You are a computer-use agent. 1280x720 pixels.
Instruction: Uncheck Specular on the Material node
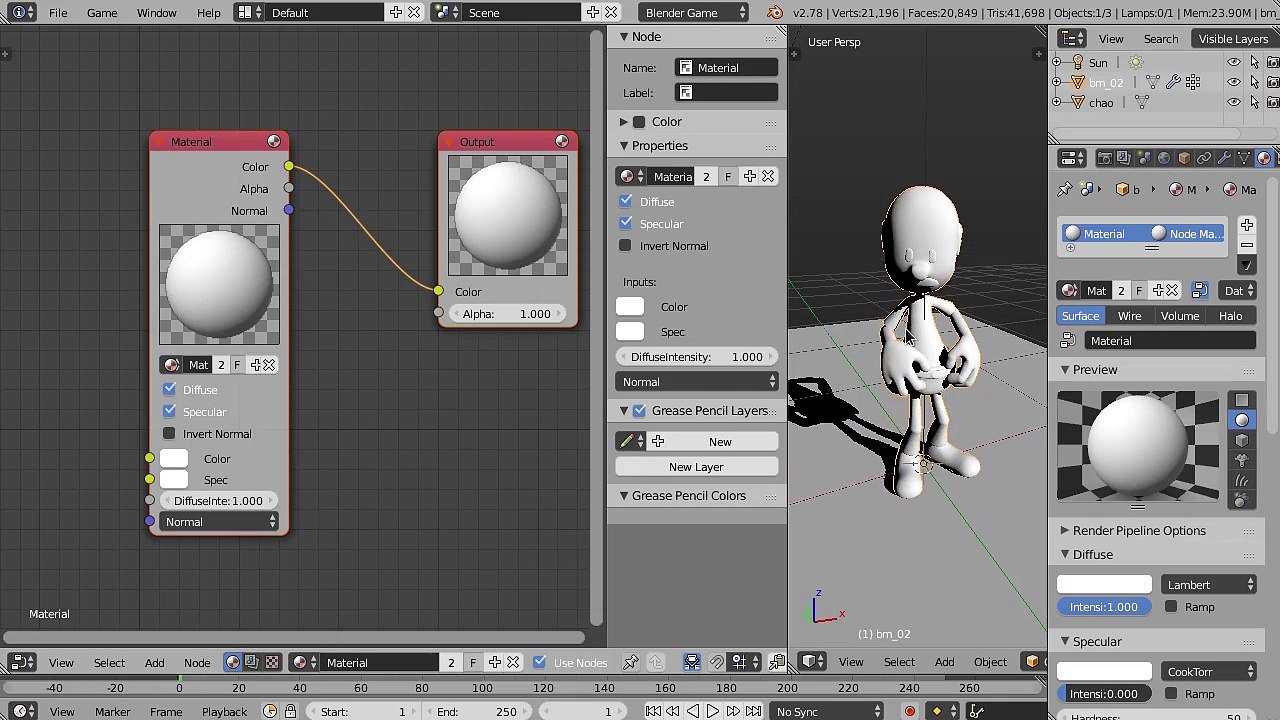(170, 411)
